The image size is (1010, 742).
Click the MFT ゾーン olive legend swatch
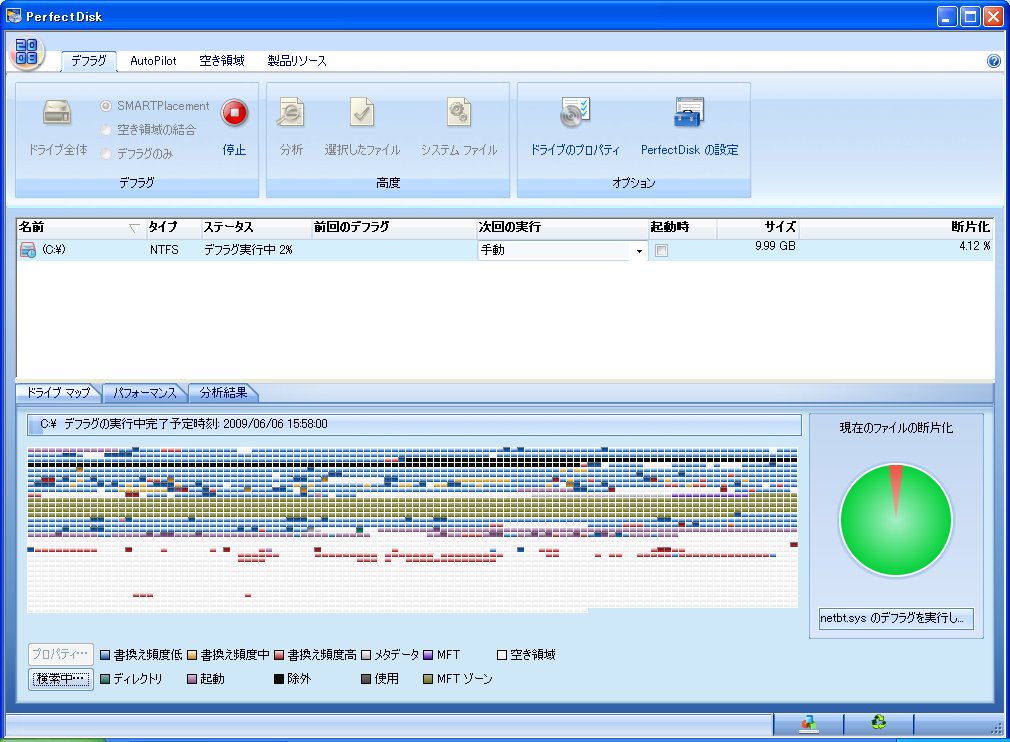coord(428,679)
